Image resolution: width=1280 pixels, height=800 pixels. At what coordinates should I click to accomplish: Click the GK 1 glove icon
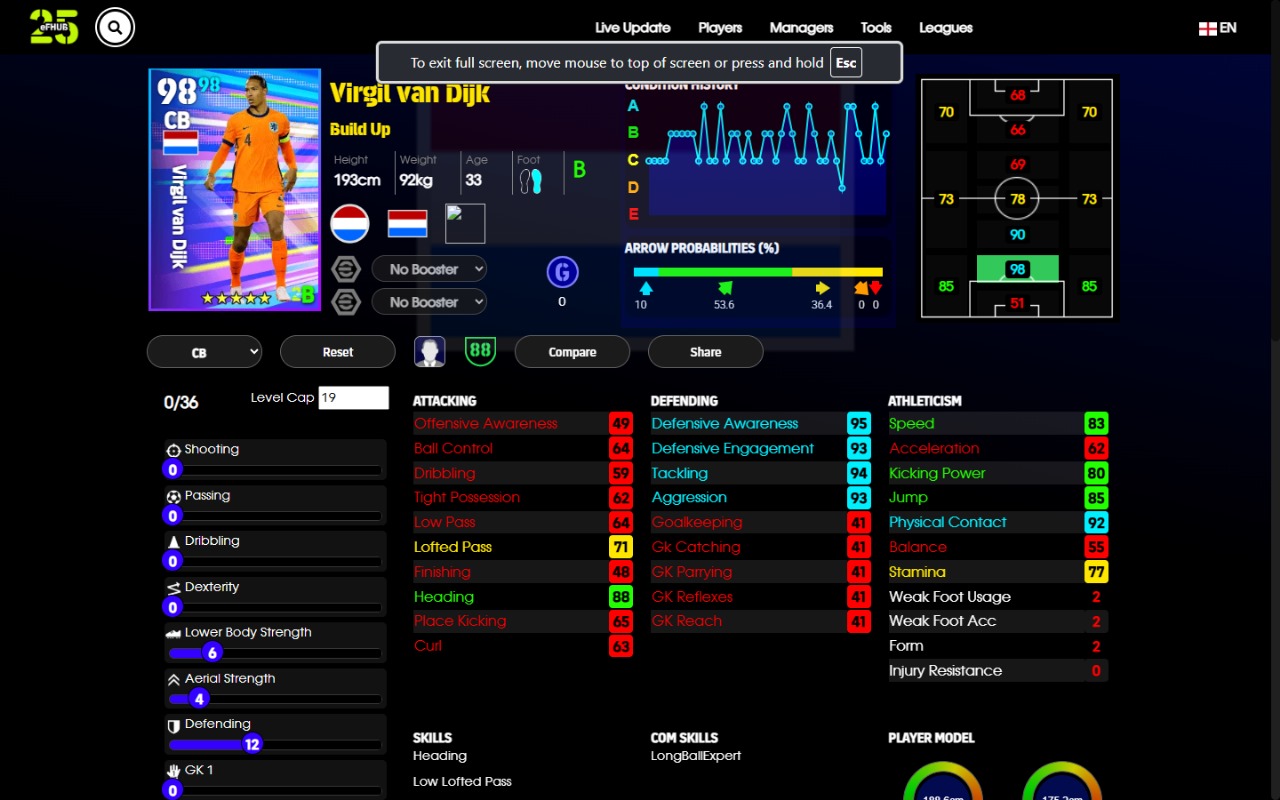[x=173, y=770]
